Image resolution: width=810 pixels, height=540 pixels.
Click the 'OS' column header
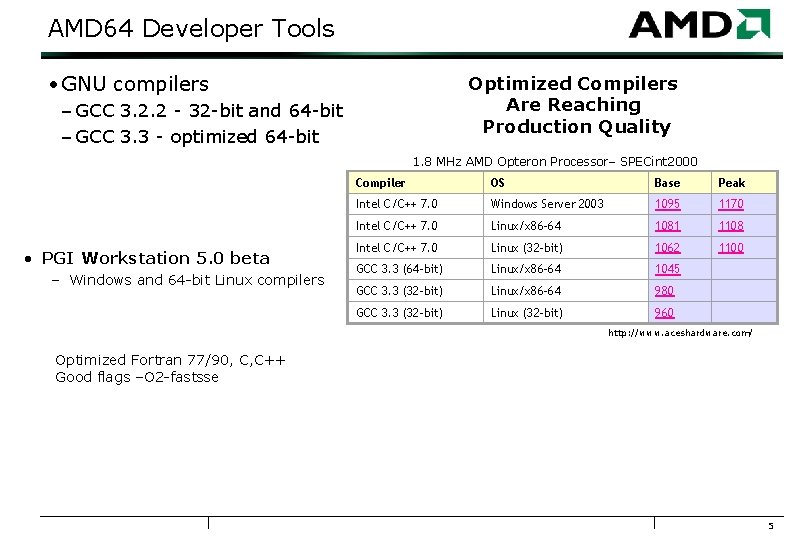coord(497,183)
